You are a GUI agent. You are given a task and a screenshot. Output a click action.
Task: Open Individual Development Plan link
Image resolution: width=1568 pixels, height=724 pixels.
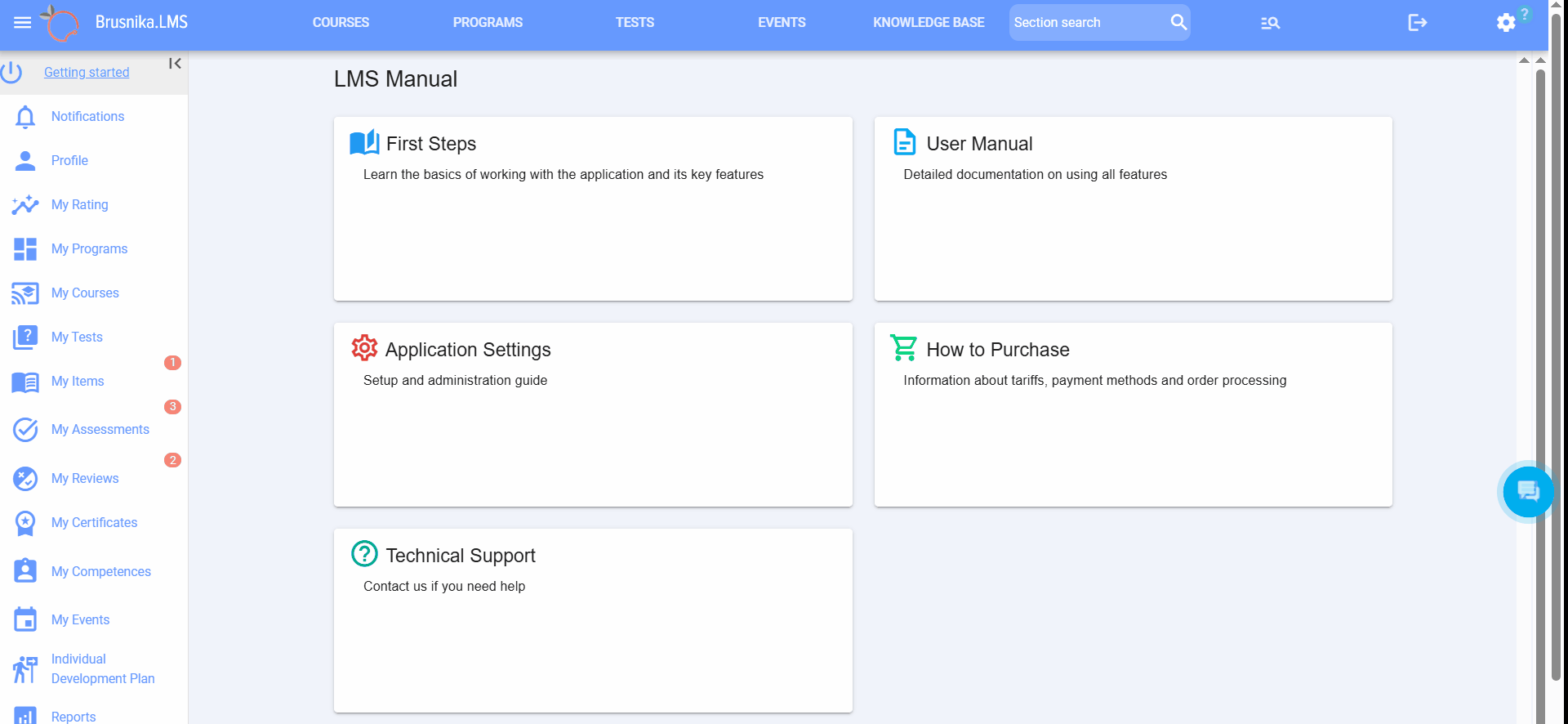103,669
